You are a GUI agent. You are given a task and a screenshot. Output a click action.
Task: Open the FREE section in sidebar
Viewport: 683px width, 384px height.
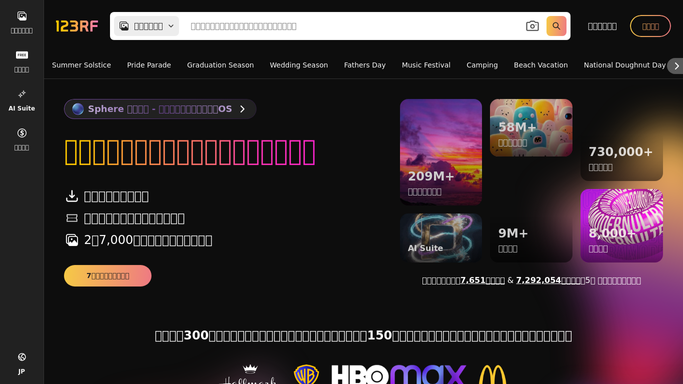21,61
